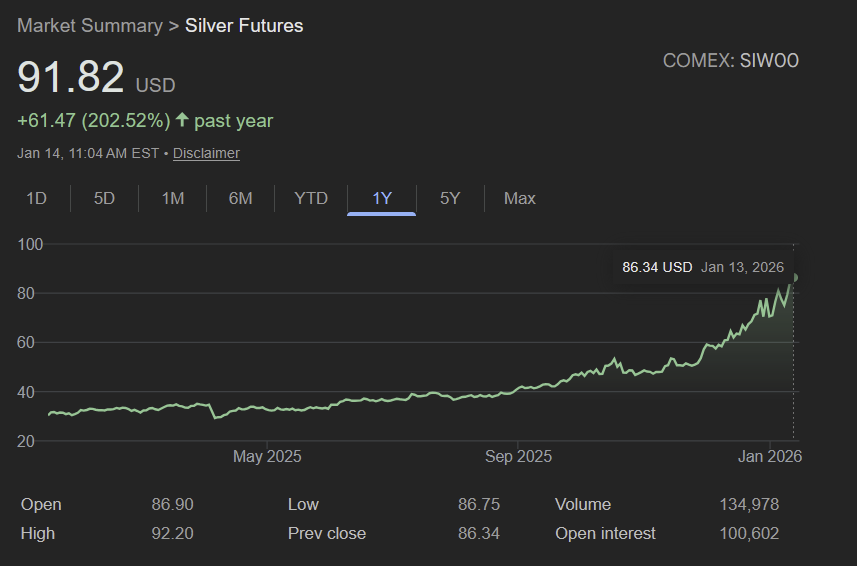Click the Open interest value 100,602
The height and width of the screenshot is (566, 857).
point(749,533)
